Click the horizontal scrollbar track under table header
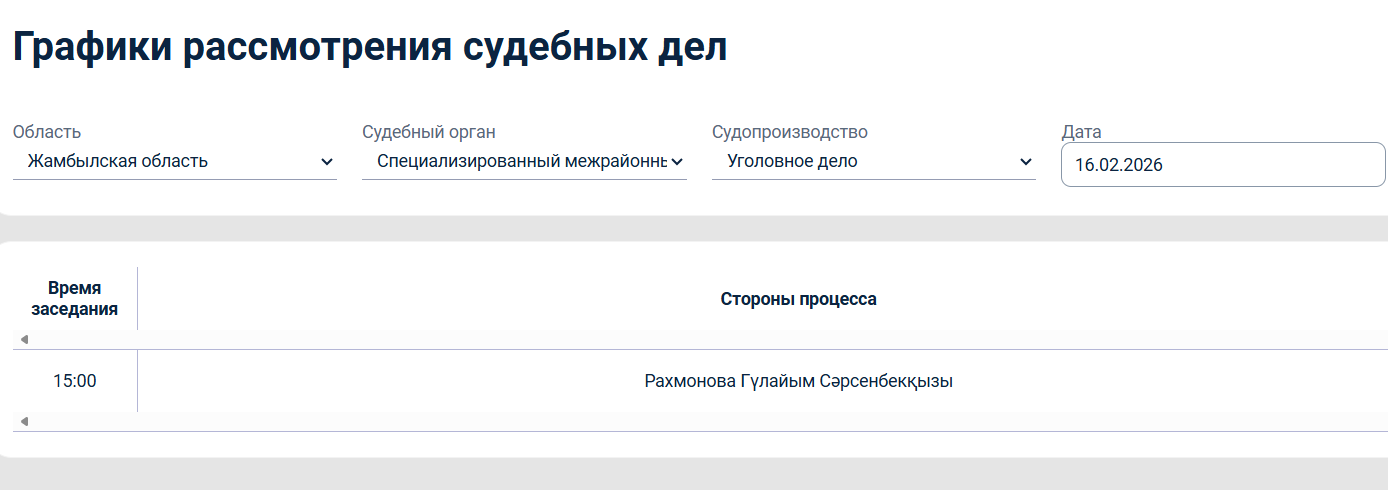The image size is (1388, 490). click(x=700, y=340)
